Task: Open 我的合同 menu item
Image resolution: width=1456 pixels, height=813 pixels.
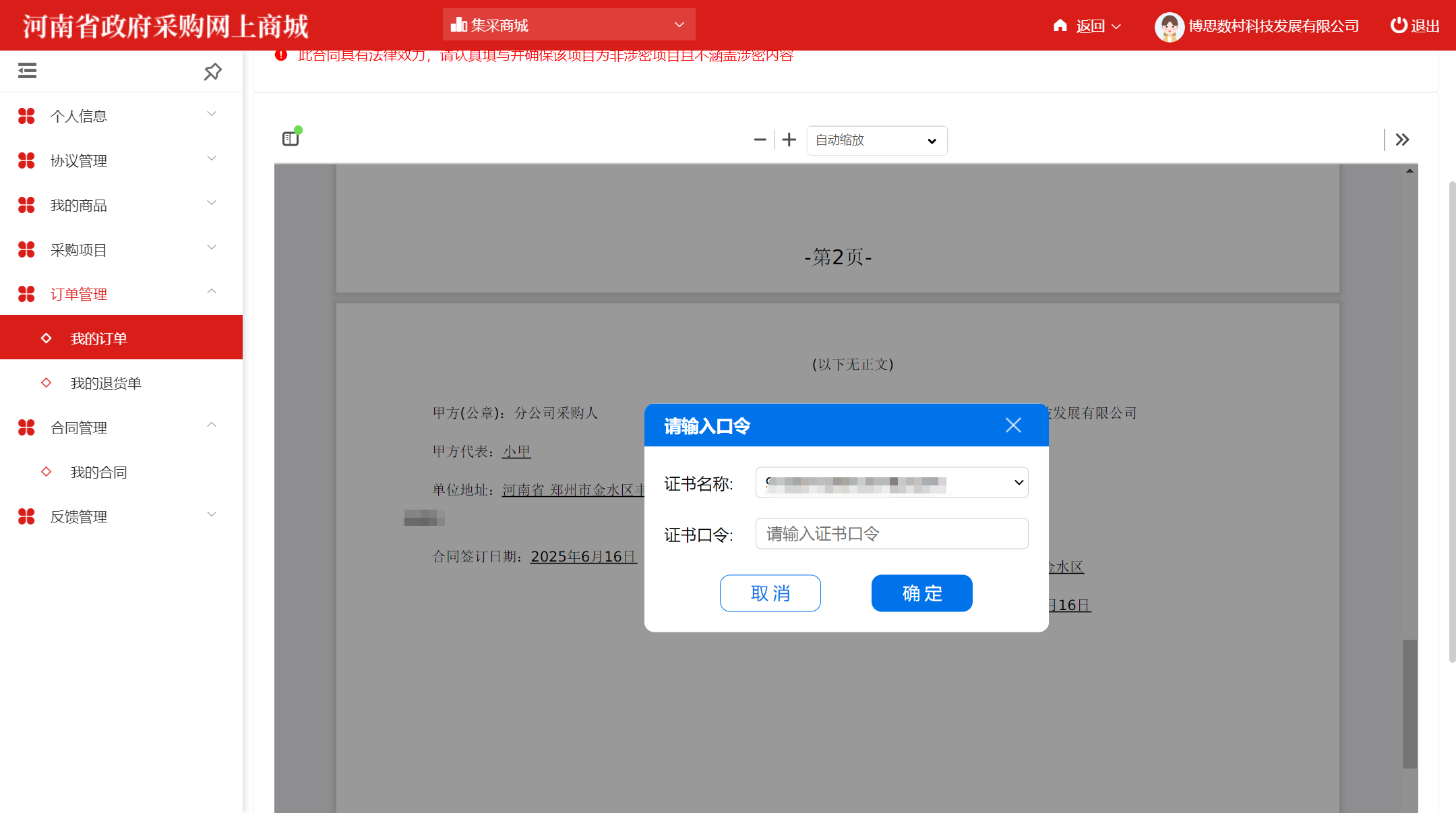Action: pos(121,472)
